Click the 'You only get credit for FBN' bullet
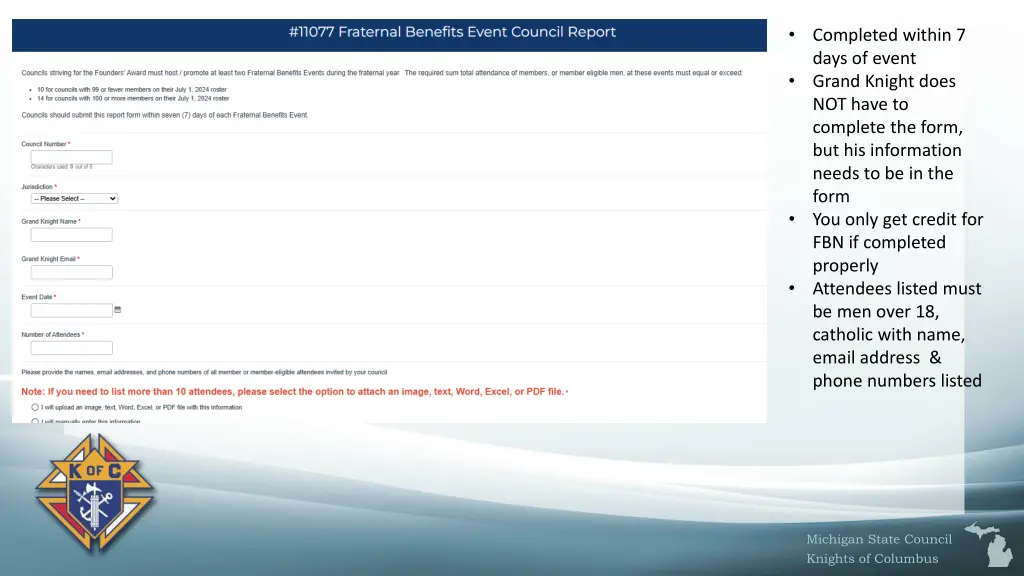1024x576 pixels. (x=898, y=242)
